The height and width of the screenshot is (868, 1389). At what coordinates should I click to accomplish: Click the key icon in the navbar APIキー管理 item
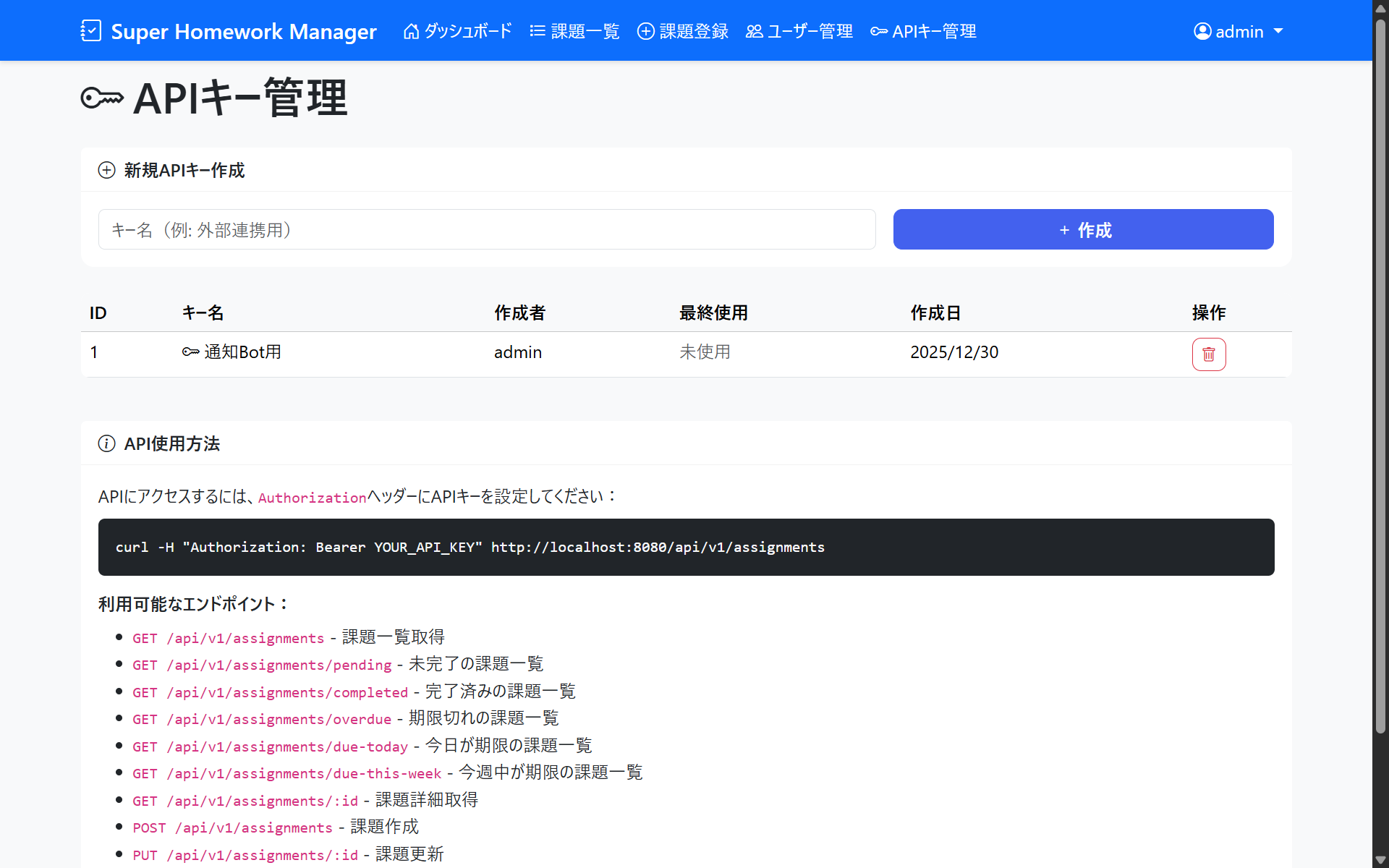(878, 31)
